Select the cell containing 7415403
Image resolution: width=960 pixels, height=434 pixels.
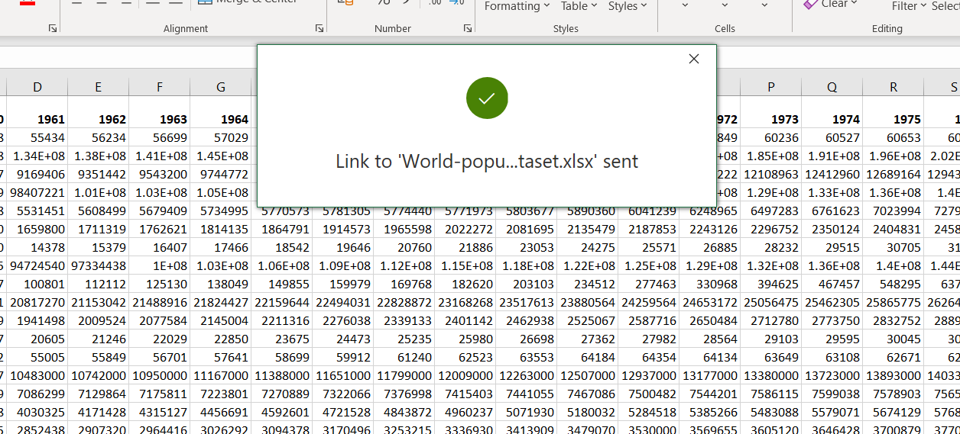(x=465, y=395)
